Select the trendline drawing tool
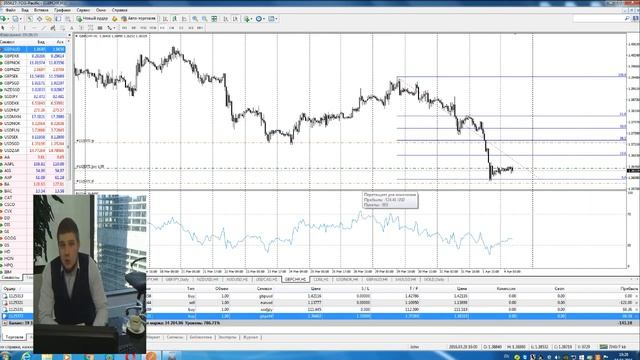The width and height of the screenshot is (640, 360). pos(43,28)
